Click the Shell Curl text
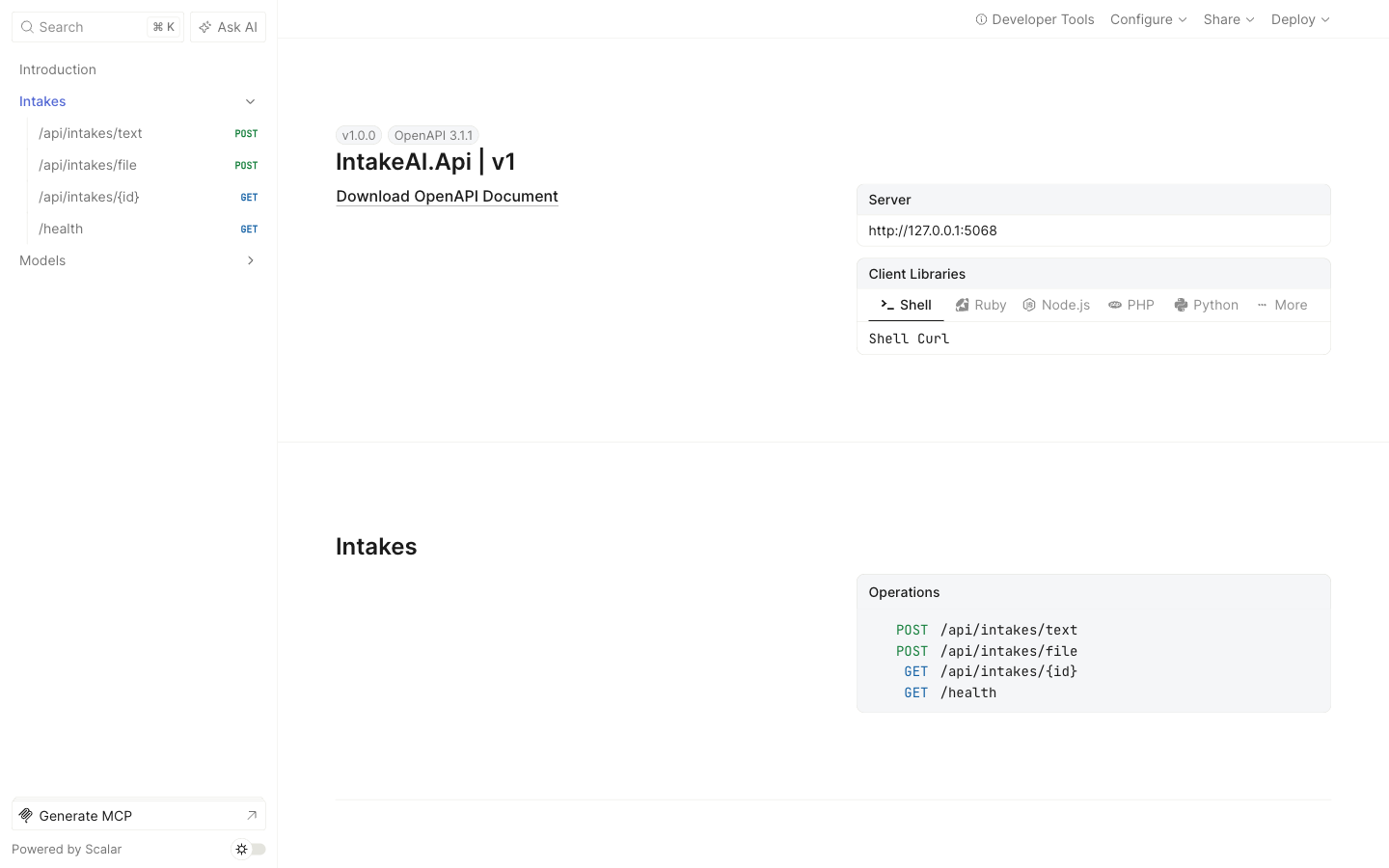 click(909, 339)
